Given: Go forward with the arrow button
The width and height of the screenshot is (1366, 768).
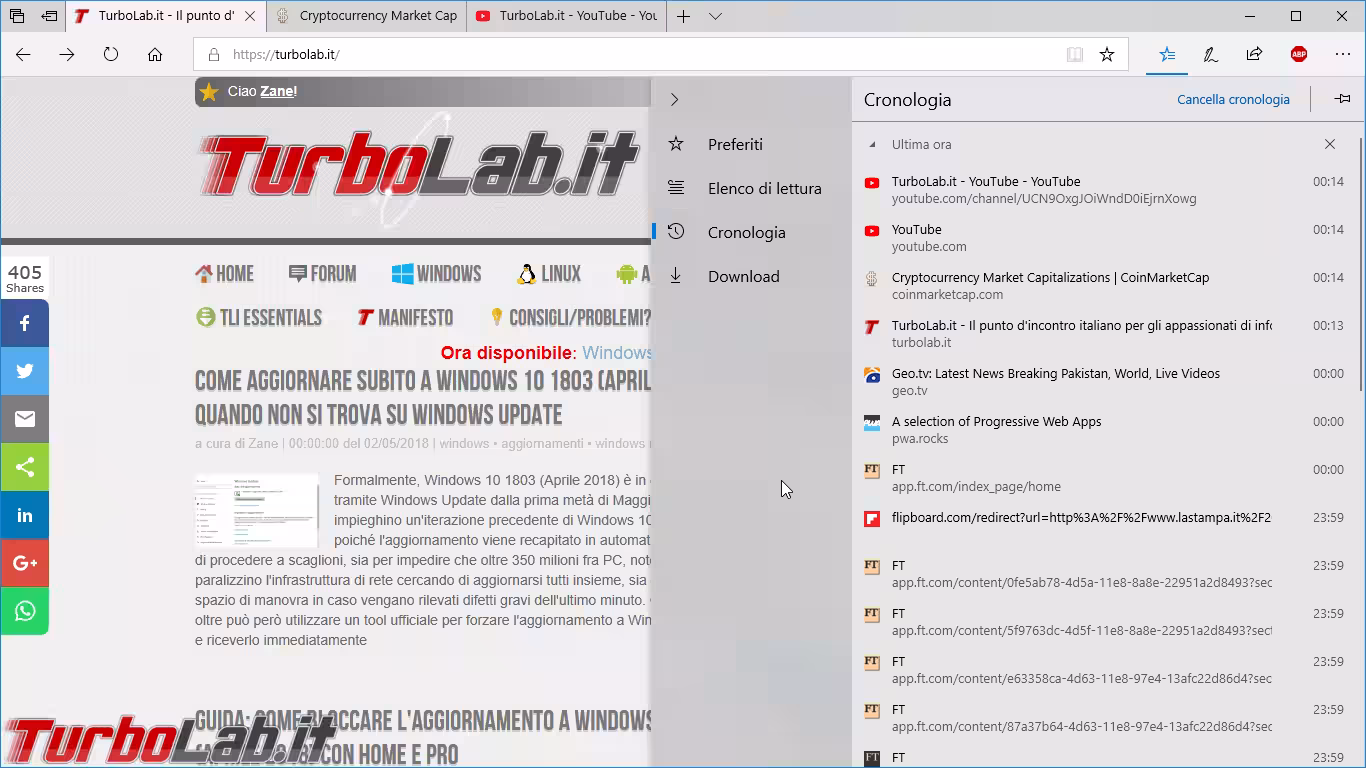Looking at the screenshot, I should [67, 54].
